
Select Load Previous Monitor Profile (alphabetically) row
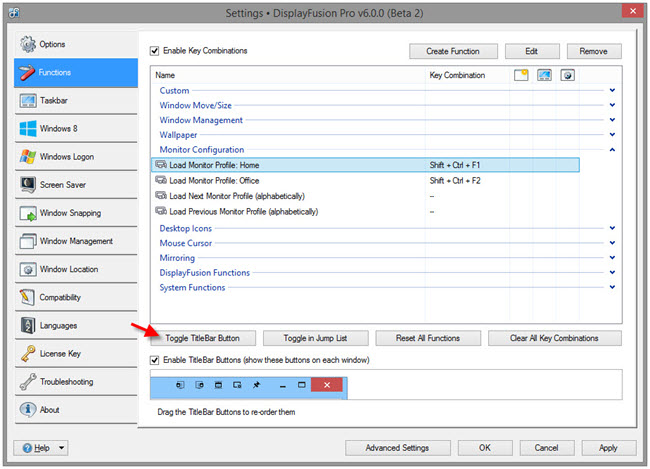[x=366, y=212]
